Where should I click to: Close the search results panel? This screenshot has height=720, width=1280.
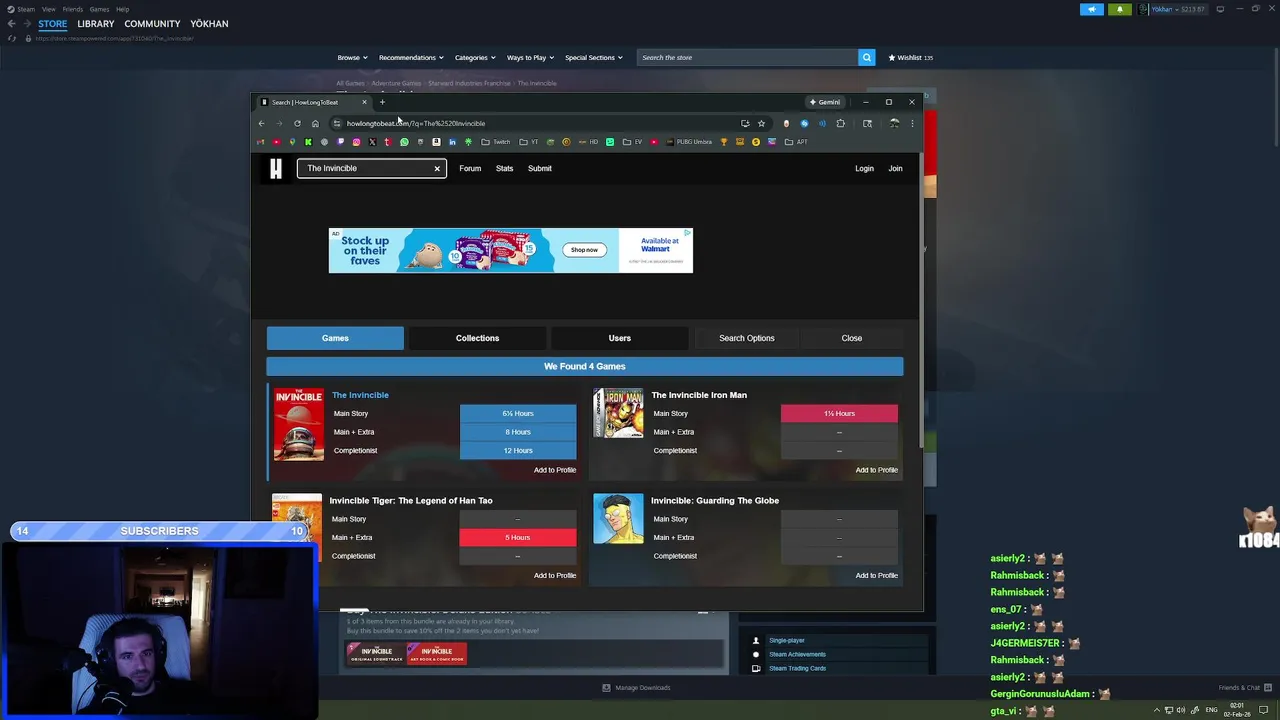coord(852,338)
